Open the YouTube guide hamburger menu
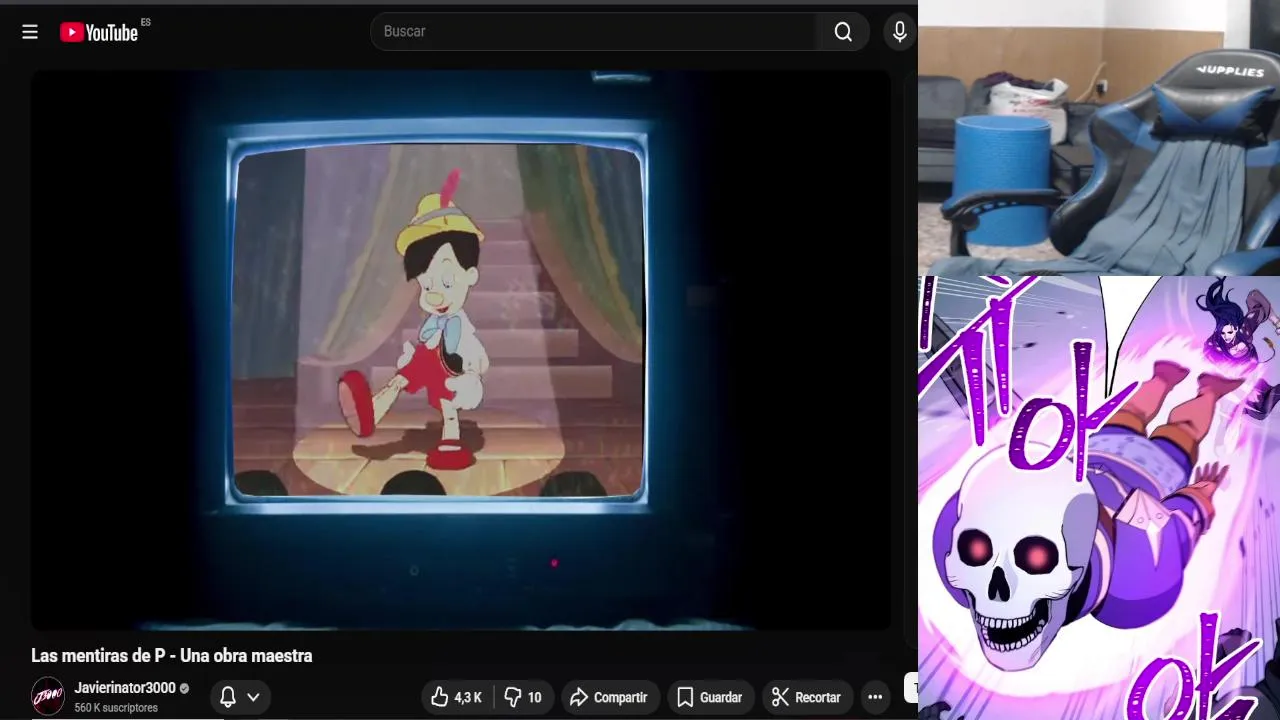Image resolution: width=1280 pixels, height=720 pixels. click(x=30, y=32)
